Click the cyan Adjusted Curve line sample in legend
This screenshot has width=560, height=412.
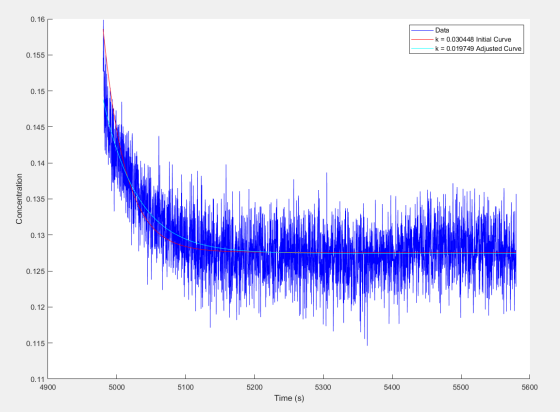tap(422, 49)
